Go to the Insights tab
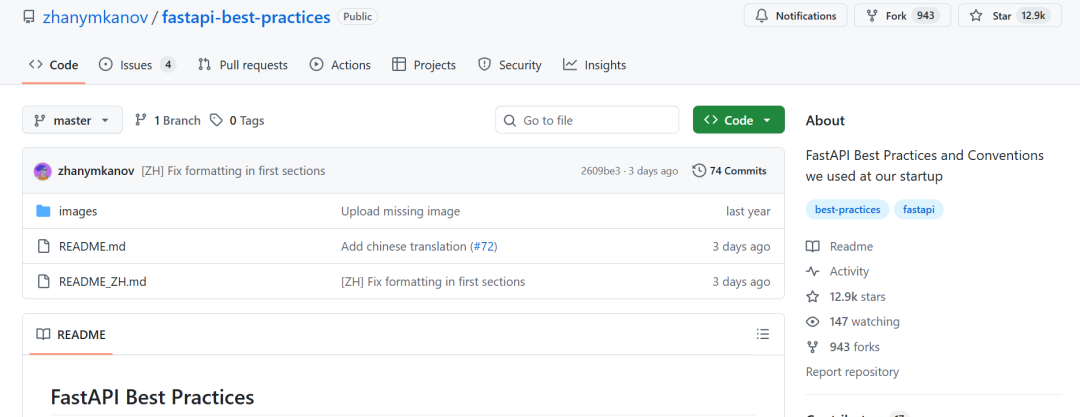 click(x=594, y=65)
